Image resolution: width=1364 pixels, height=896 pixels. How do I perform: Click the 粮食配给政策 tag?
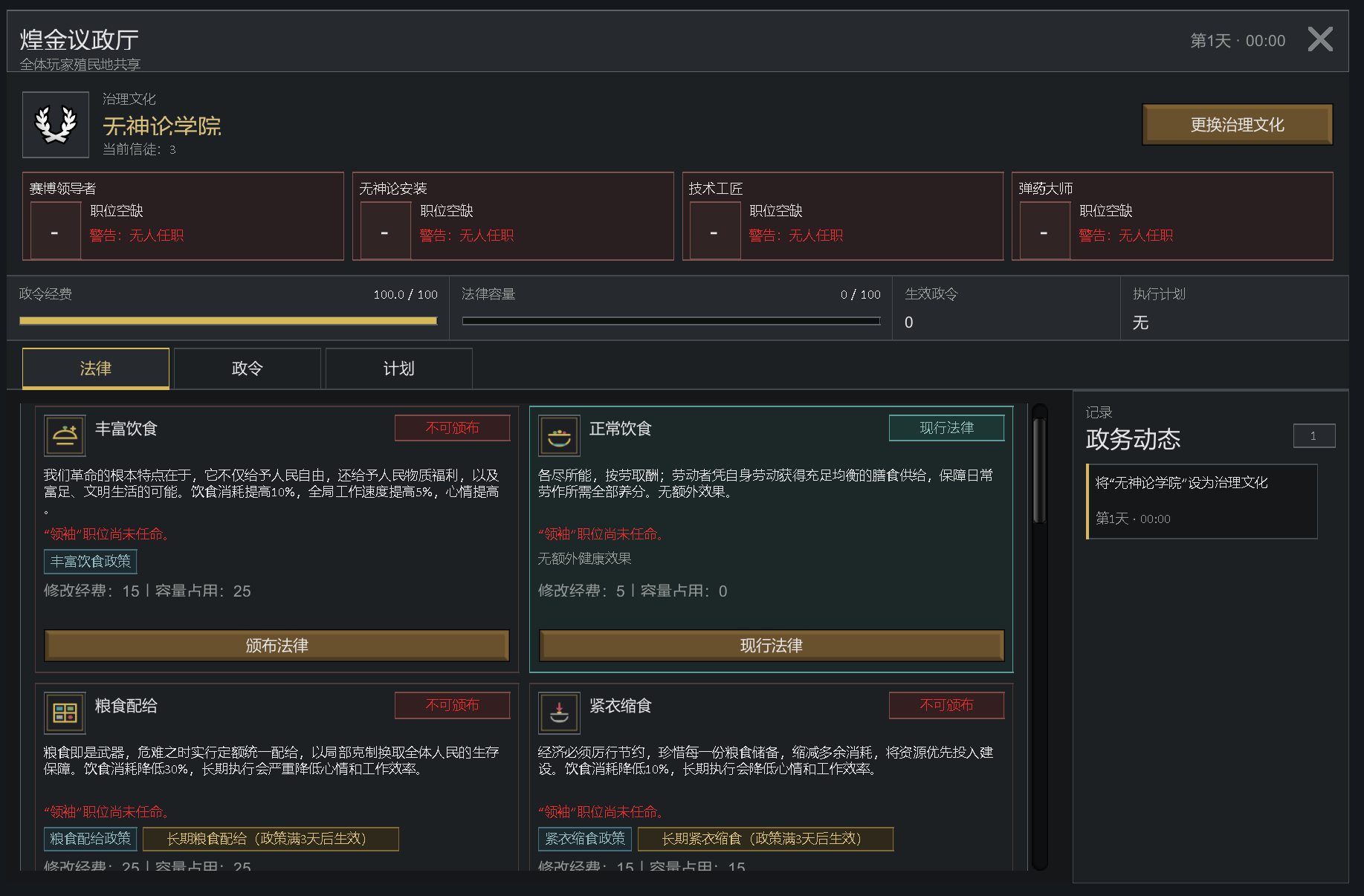[x=91, y=839]
